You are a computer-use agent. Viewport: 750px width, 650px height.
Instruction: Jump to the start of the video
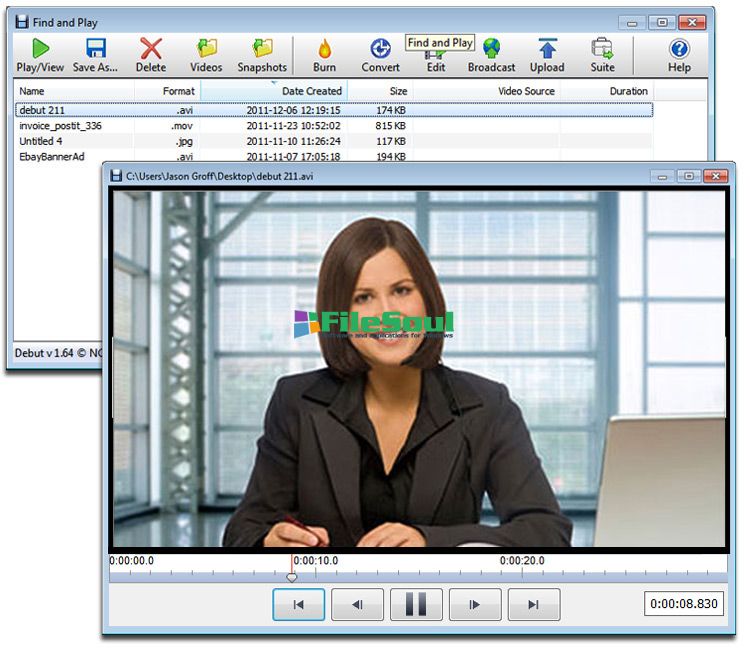pyautogui.click(x=298, y=604)
